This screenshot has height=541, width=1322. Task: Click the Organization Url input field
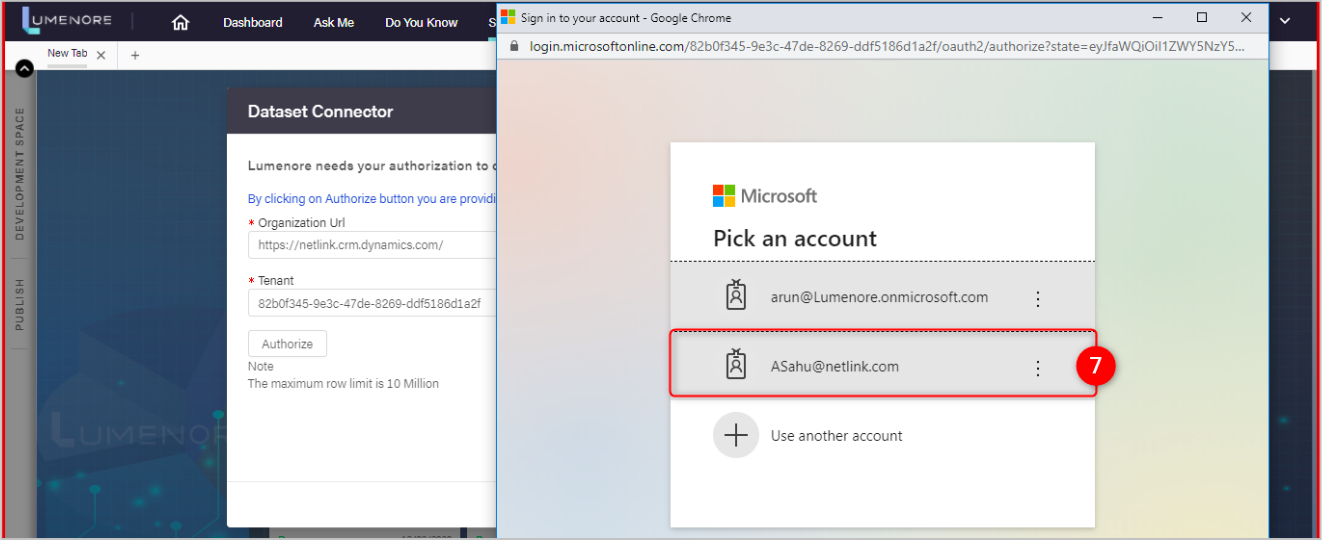(x=371, y=245)
